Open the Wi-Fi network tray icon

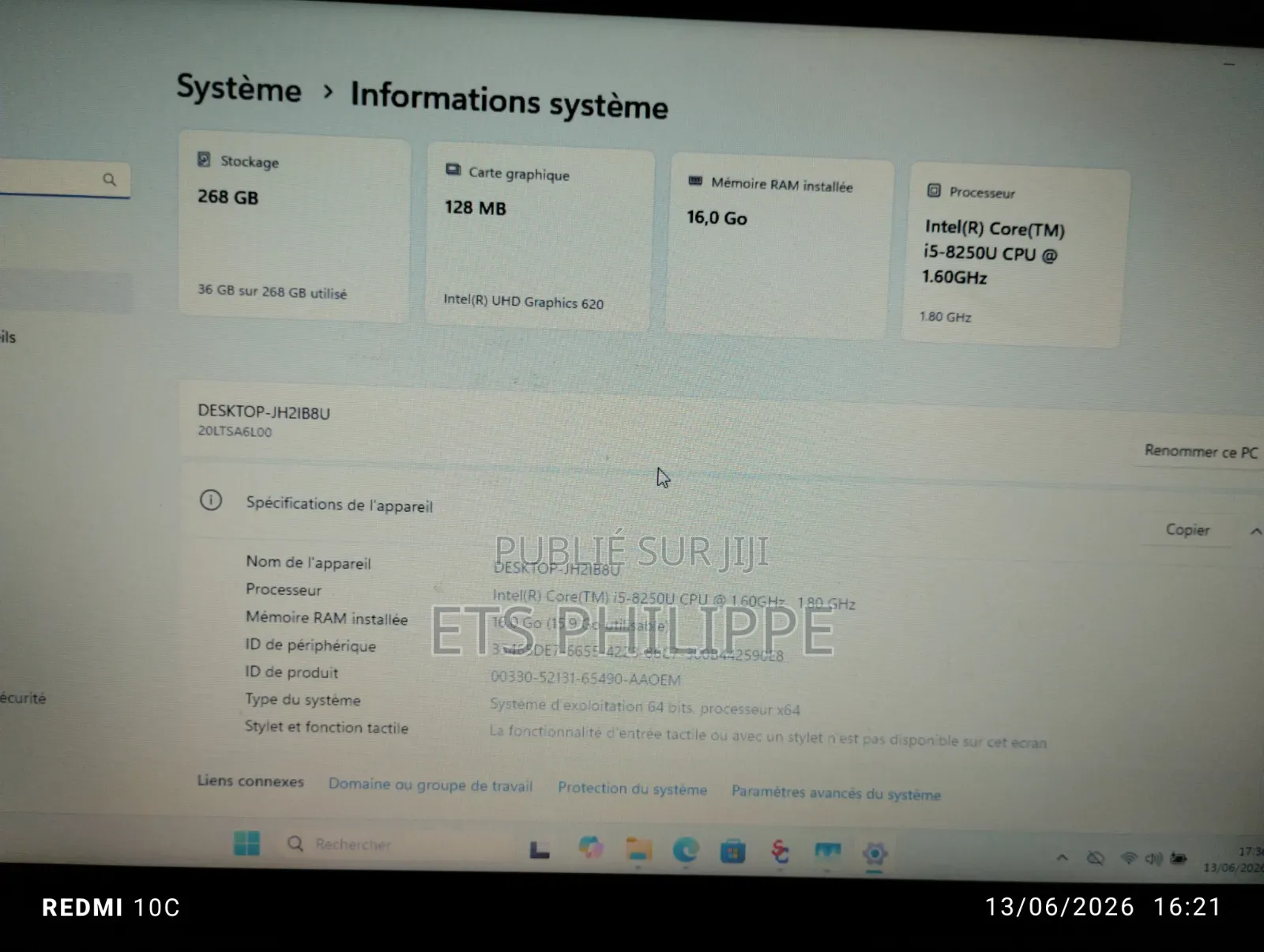click(1129, 858)
